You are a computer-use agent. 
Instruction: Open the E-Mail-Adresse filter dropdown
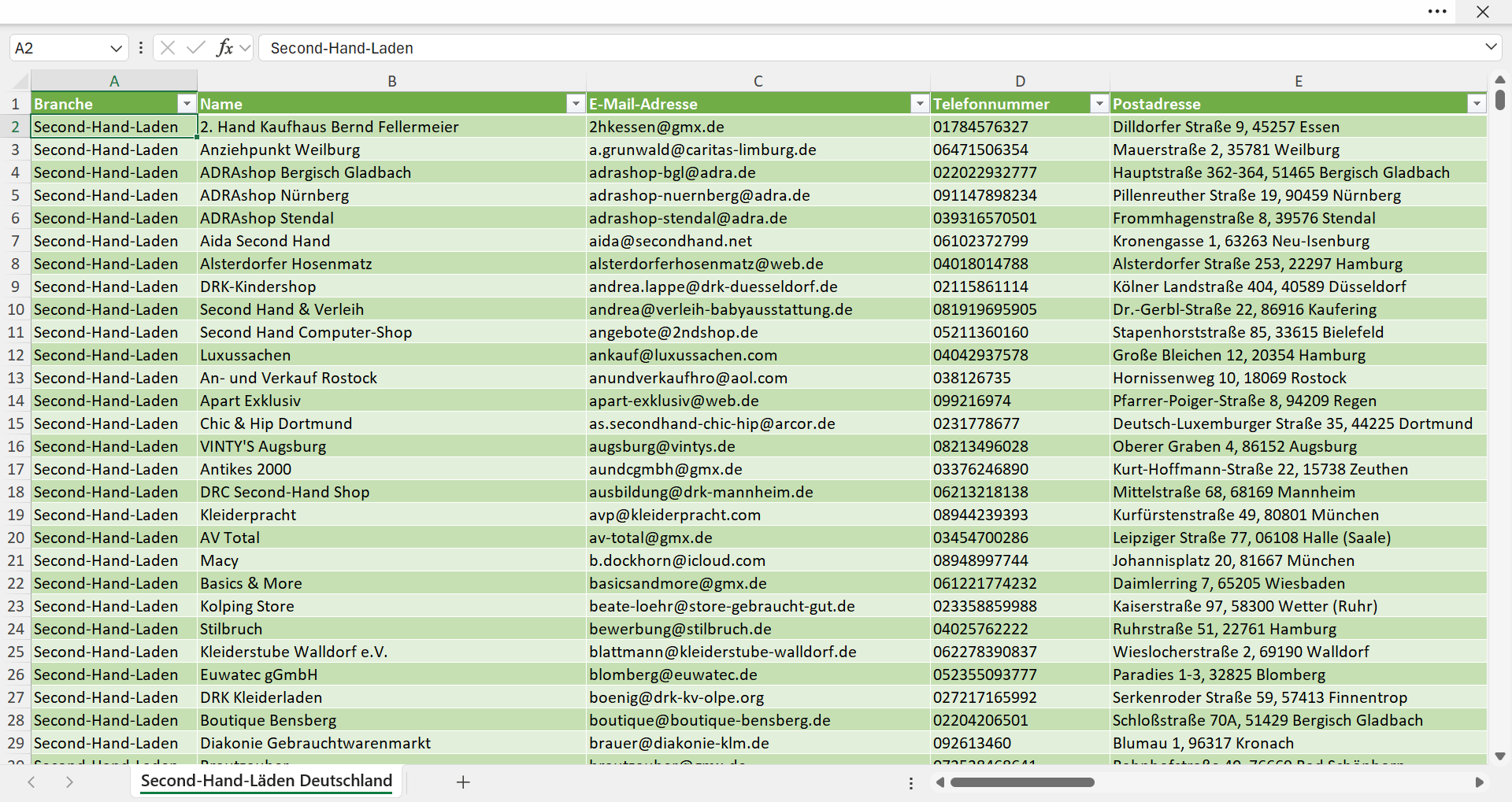pyautogui.click(x=919, y=104)
